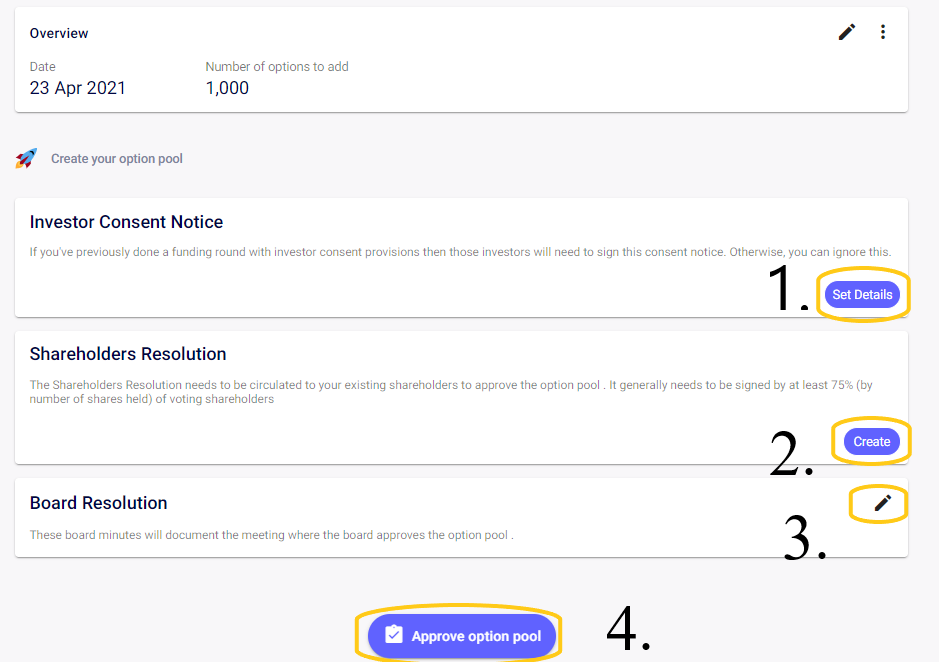This screenshot has height=662, width=939.
Task: Click the 1,000 options to add value
Action: pos(227,88)
